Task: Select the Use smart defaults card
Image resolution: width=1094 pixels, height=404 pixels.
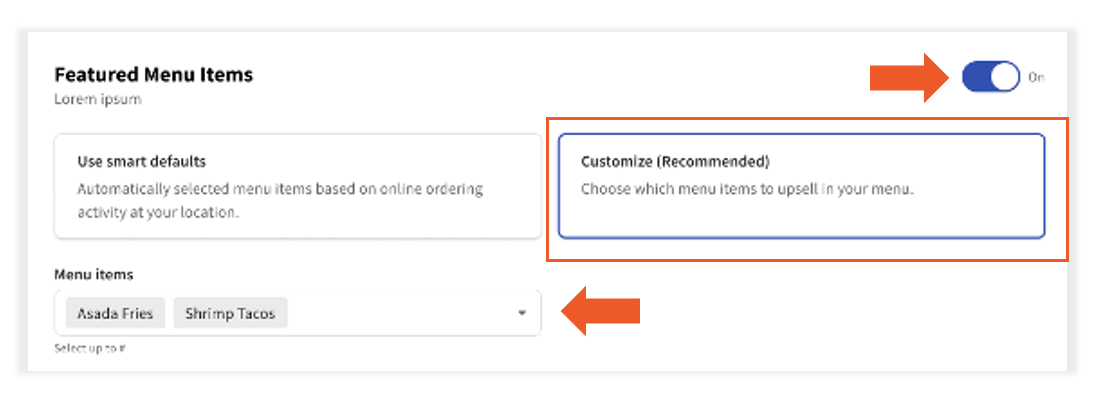Action: (x=298, y=186)
